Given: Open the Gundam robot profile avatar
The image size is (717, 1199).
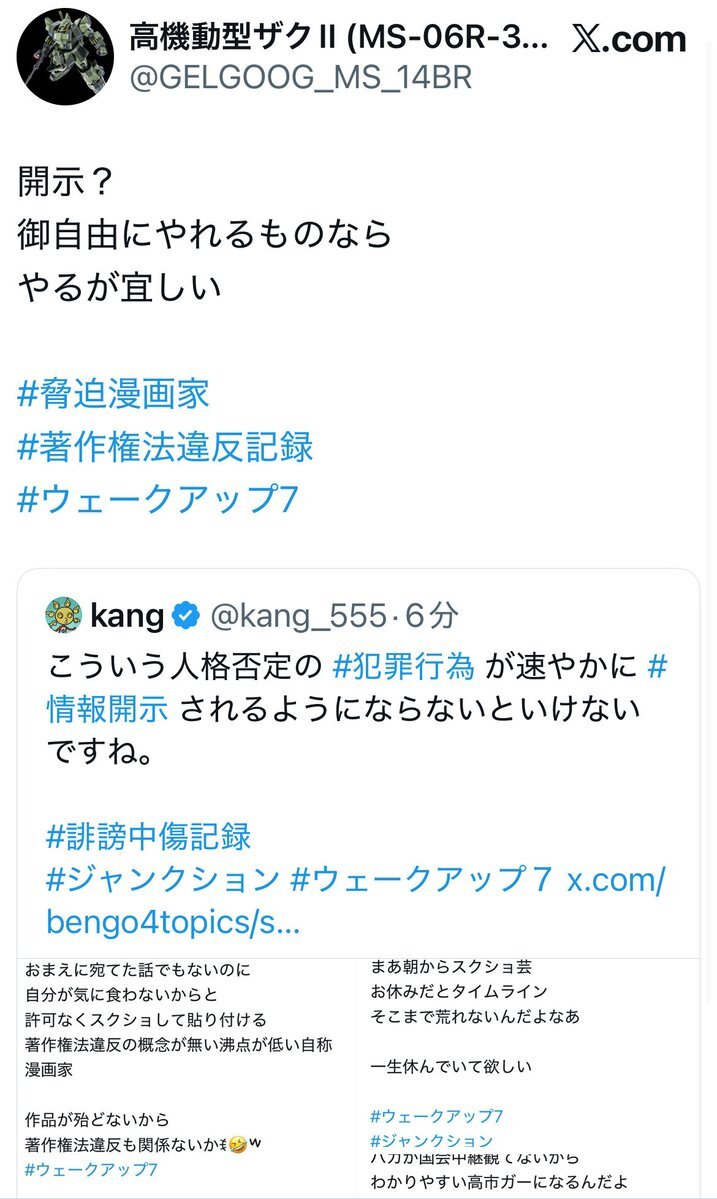Looking at the screenshot, I should pos(62,60).
